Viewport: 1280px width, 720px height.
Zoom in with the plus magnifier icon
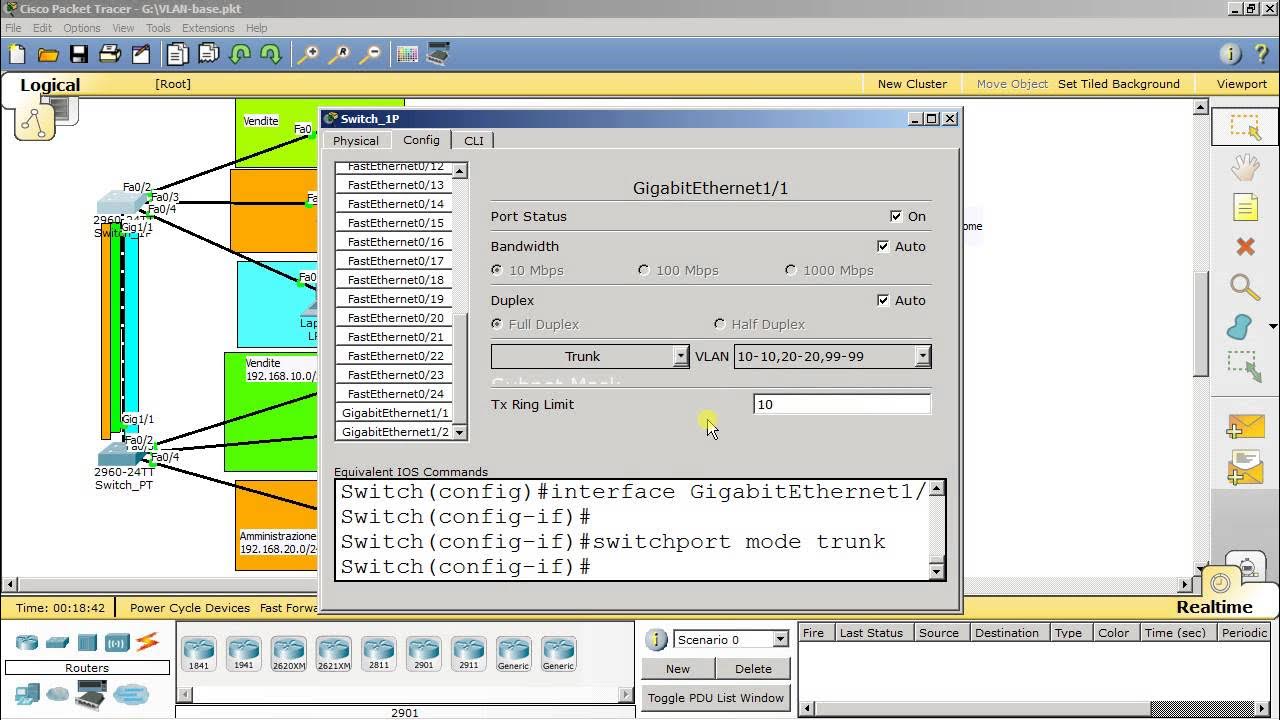(308, 54)
